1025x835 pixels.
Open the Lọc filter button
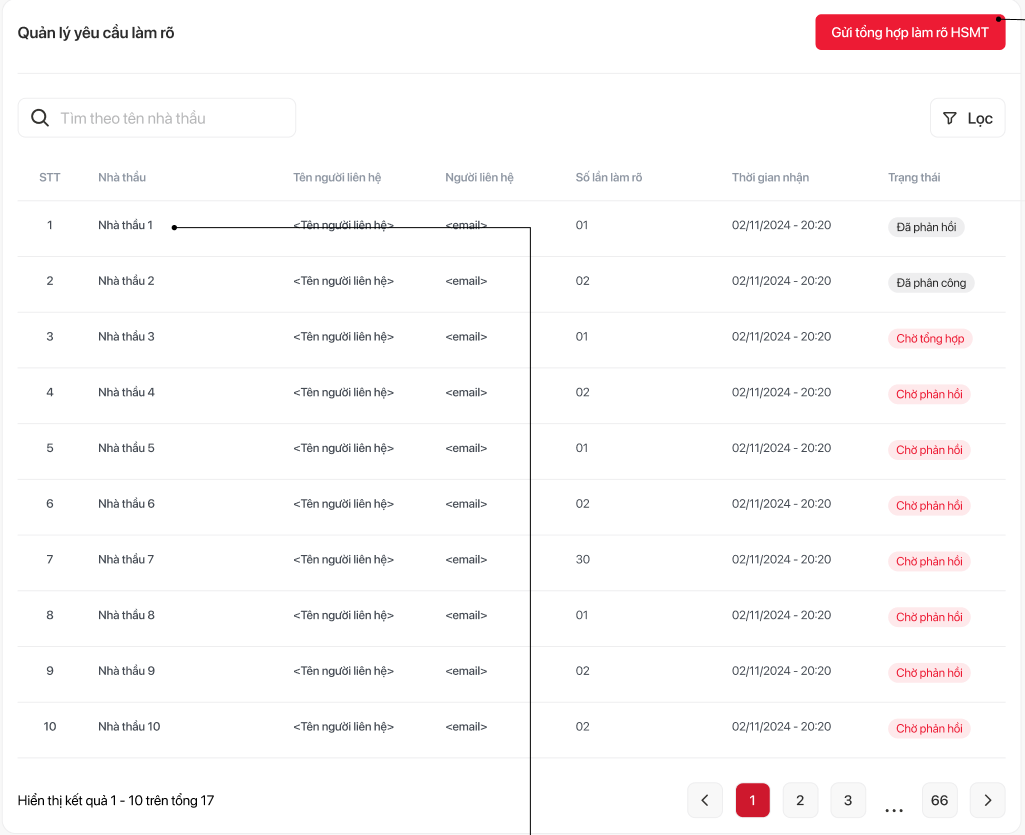pyautogui.click(x=967, y=118)
